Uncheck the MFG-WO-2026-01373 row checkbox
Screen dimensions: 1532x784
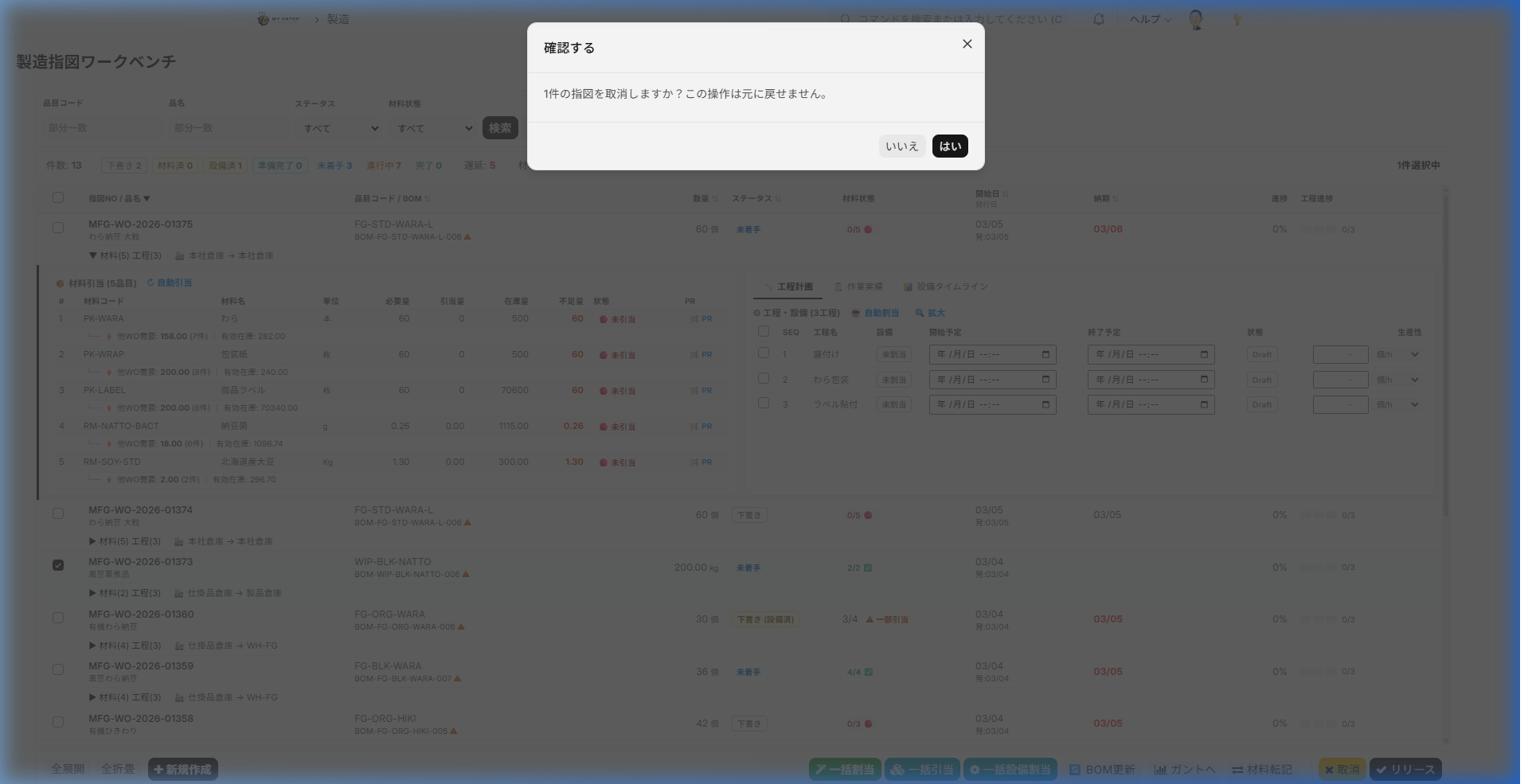coord(58,565)
